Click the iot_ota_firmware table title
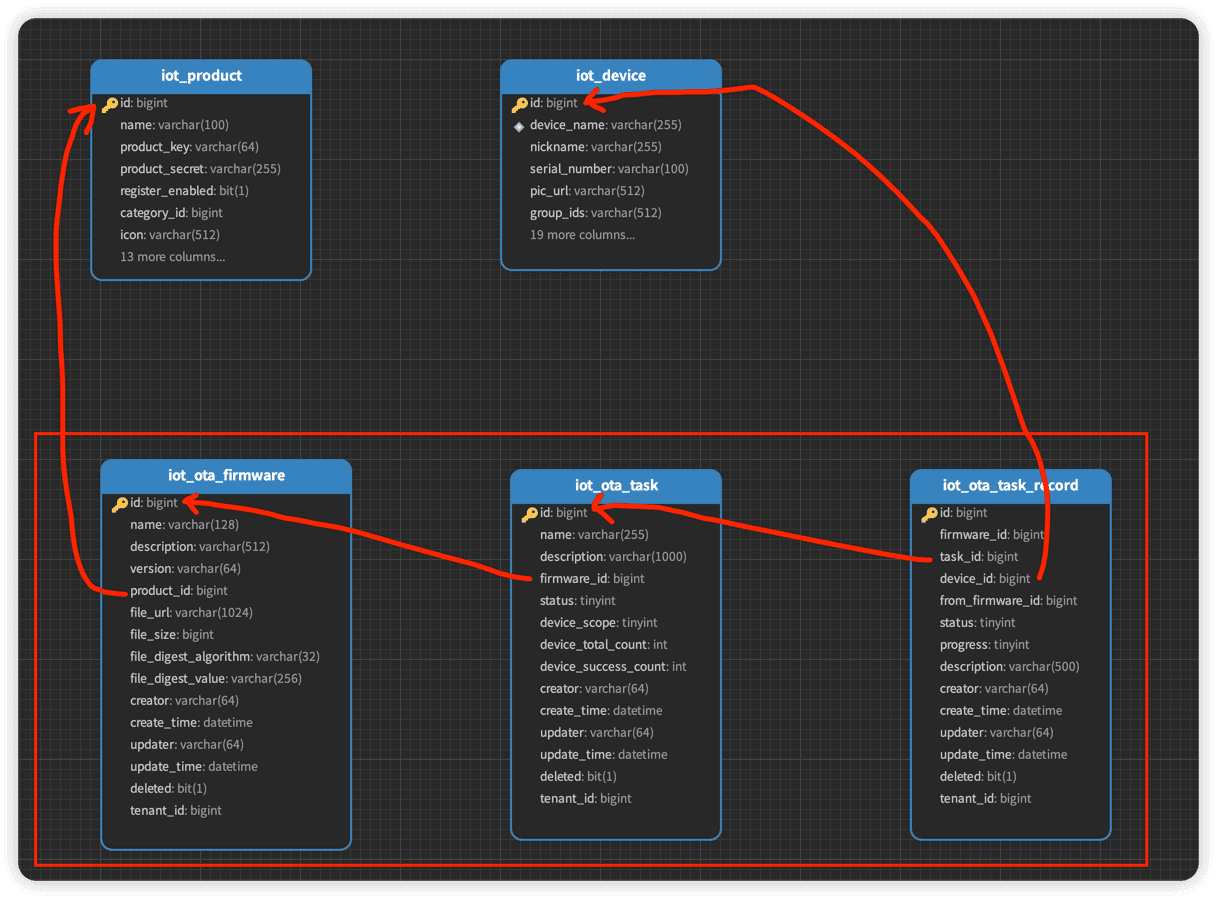 click(x=226, y=476)
